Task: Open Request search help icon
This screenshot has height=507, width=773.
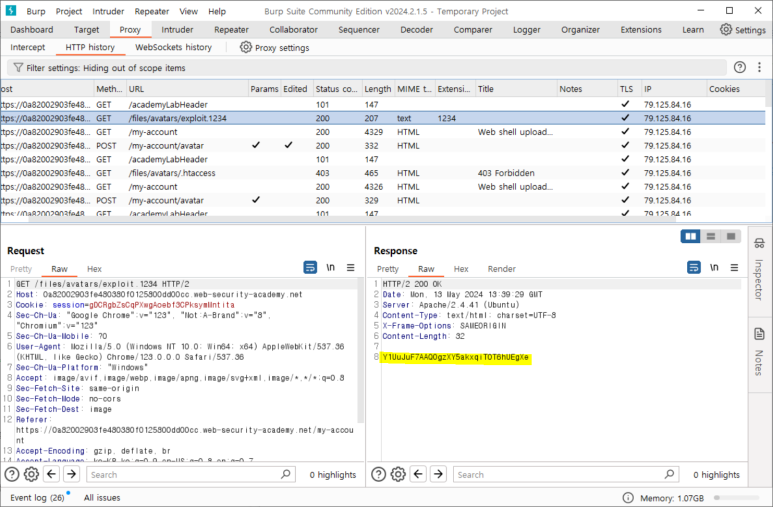Action: click(12, 474)
